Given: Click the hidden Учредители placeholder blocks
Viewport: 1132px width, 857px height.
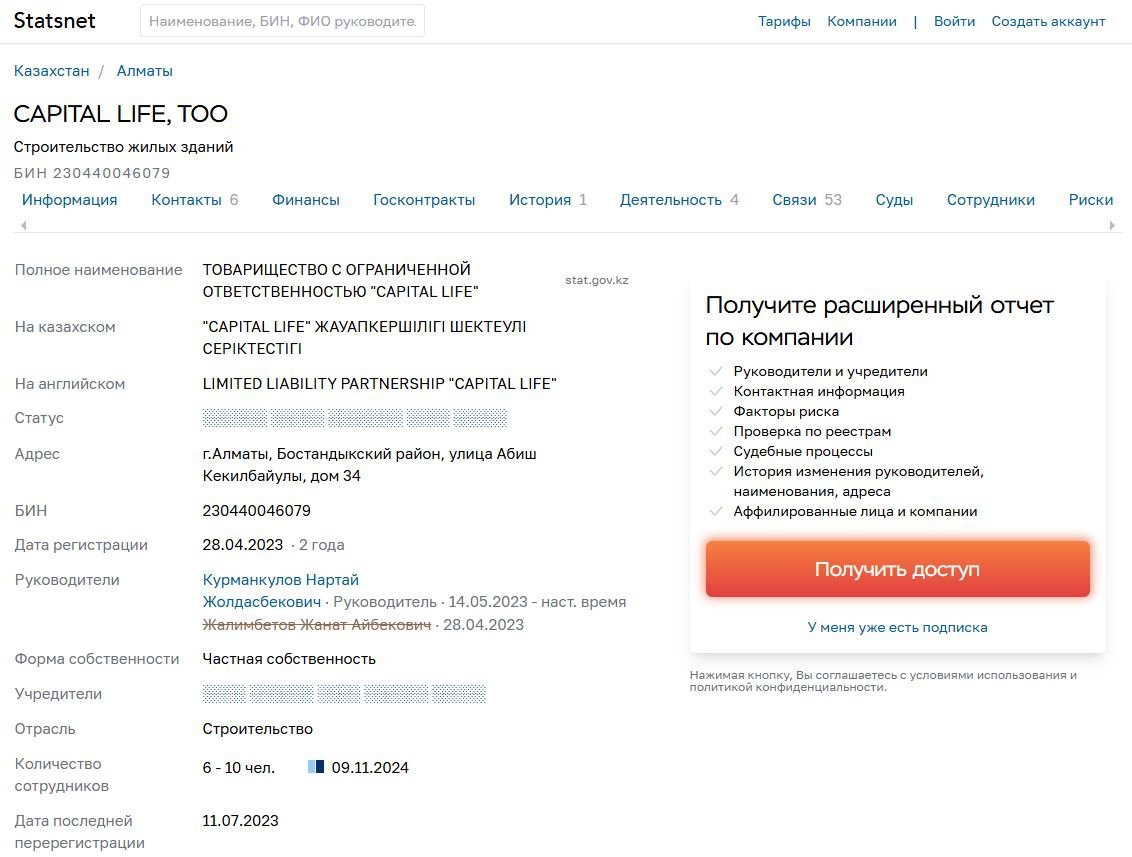Looking at the screenshot, I should tap(344, 694).
